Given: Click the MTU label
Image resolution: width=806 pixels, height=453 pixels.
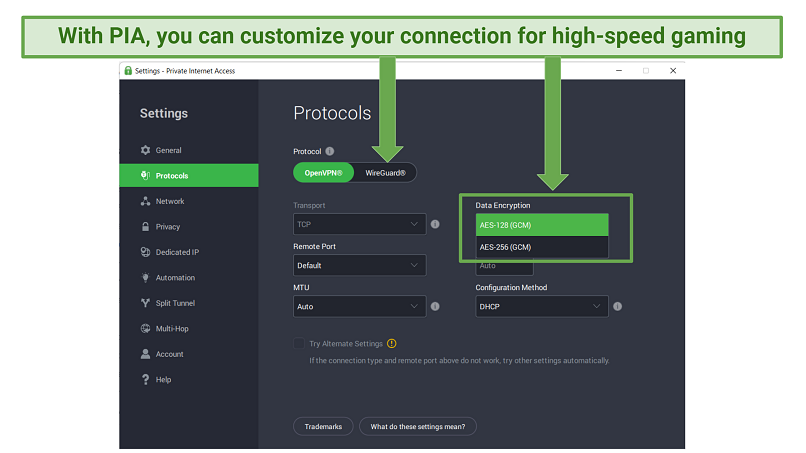Looking at the screenshot, I should 301,287.
